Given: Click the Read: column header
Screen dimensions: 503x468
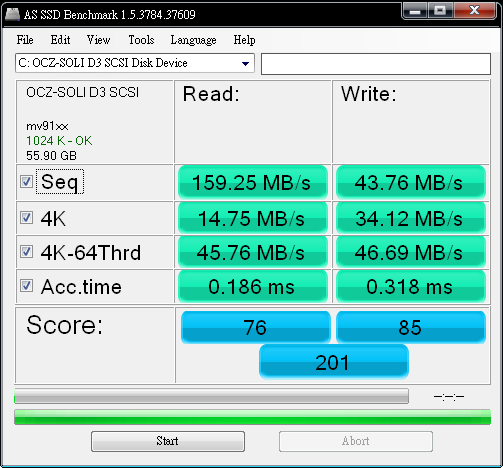Looking at the screenshot, I should (x=211, y=94).
